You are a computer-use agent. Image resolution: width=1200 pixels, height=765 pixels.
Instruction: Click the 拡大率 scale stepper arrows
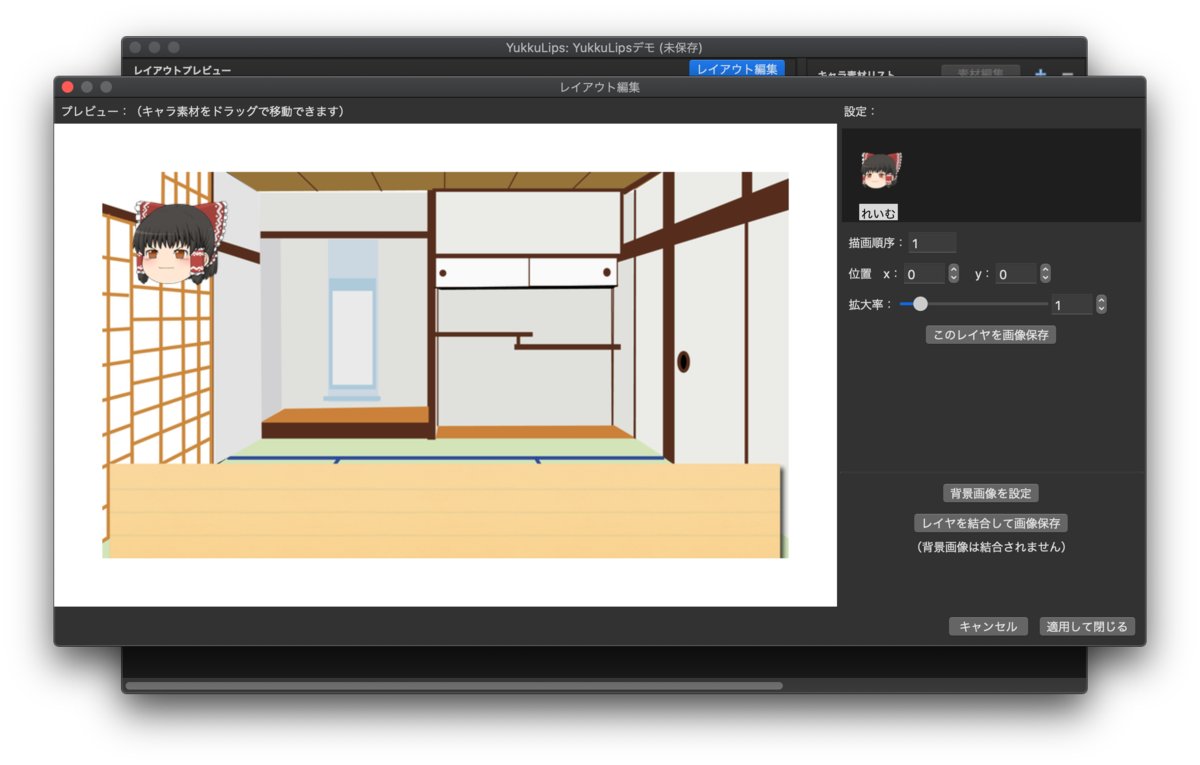click(1101, 305)
